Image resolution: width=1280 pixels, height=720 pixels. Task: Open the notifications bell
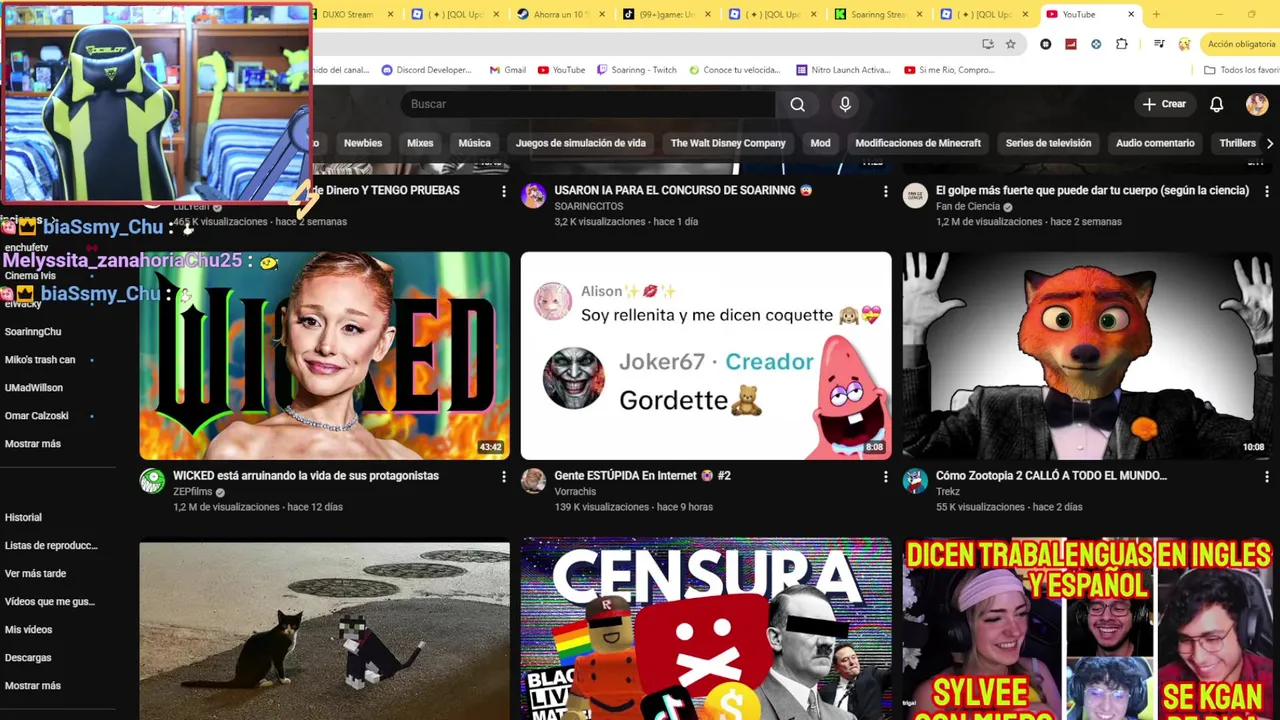1217,104
